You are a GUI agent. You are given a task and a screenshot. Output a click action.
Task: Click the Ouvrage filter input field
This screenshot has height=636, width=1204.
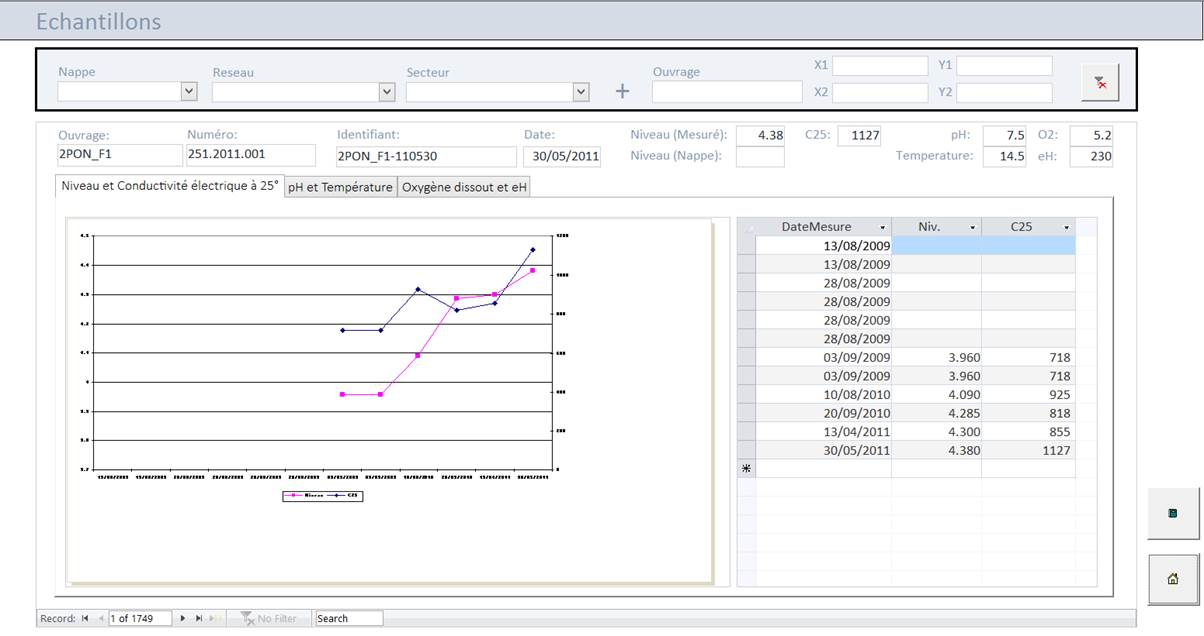pos(727,92)
